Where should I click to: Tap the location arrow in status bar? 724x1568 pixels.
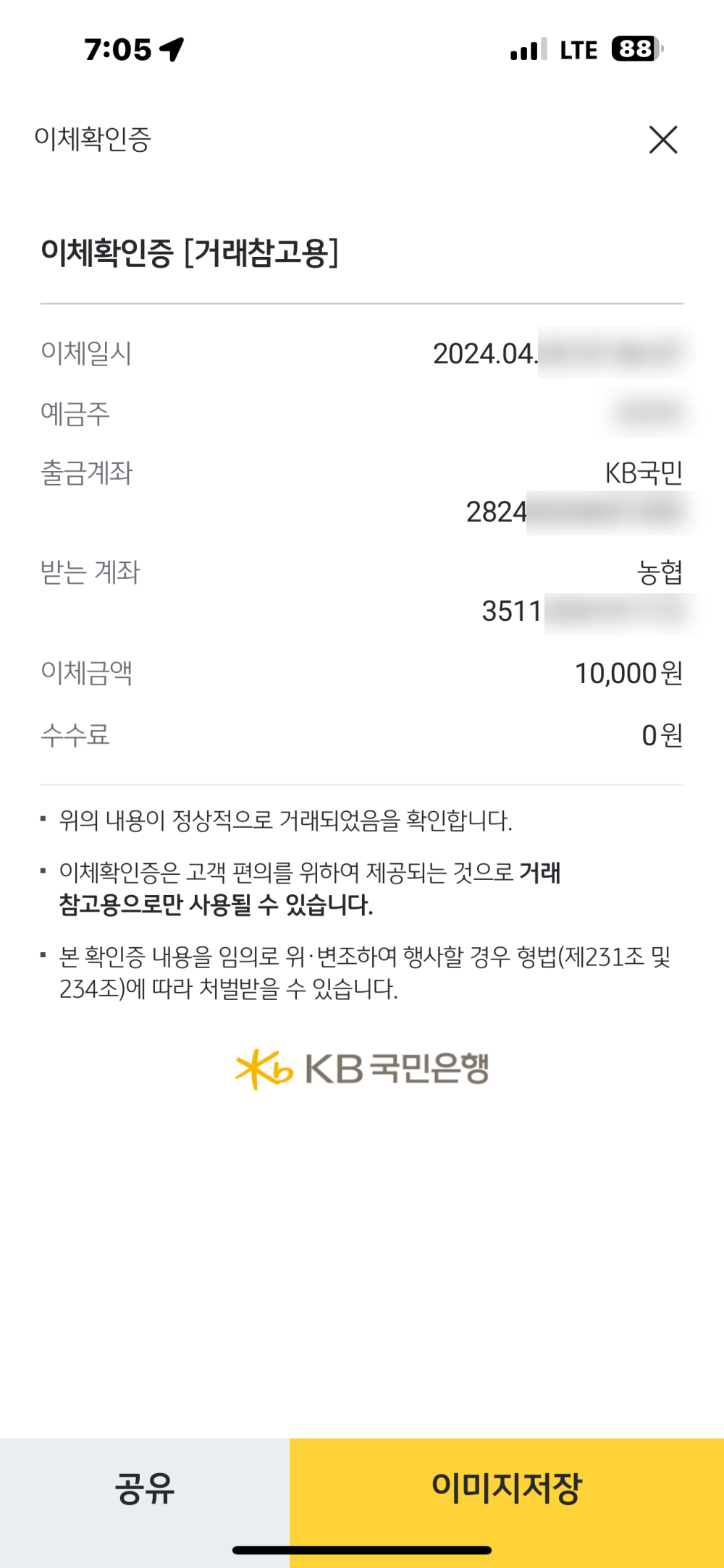click(172, 49)
